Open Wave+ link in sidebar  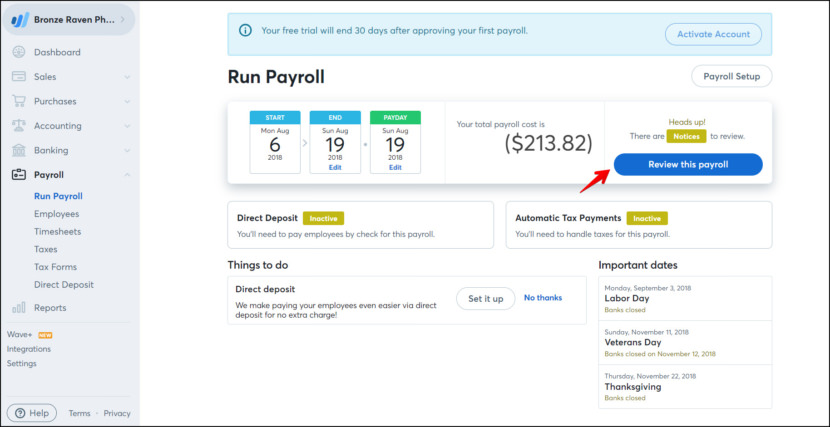(x=21, y=334)
